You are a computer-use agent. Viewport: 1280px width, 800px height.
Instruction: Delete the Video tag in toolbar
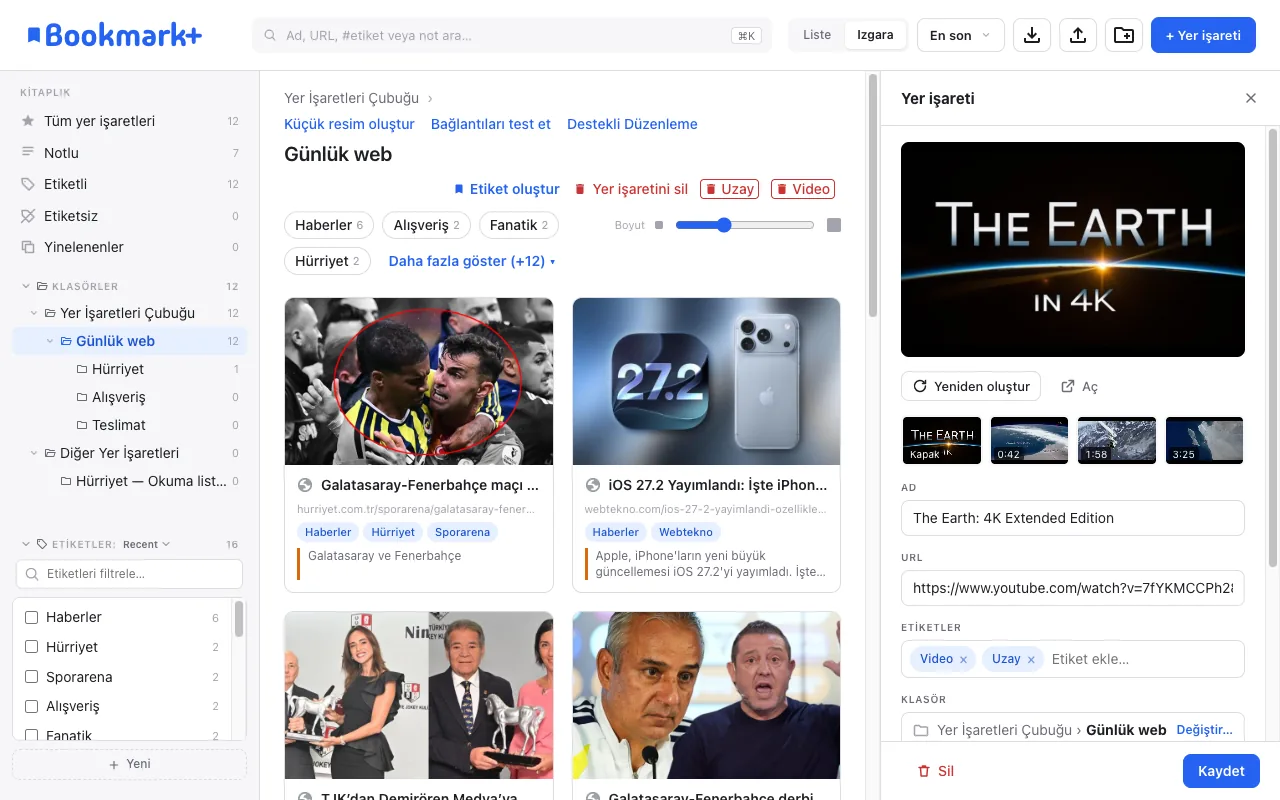click(x=802, y=189)
